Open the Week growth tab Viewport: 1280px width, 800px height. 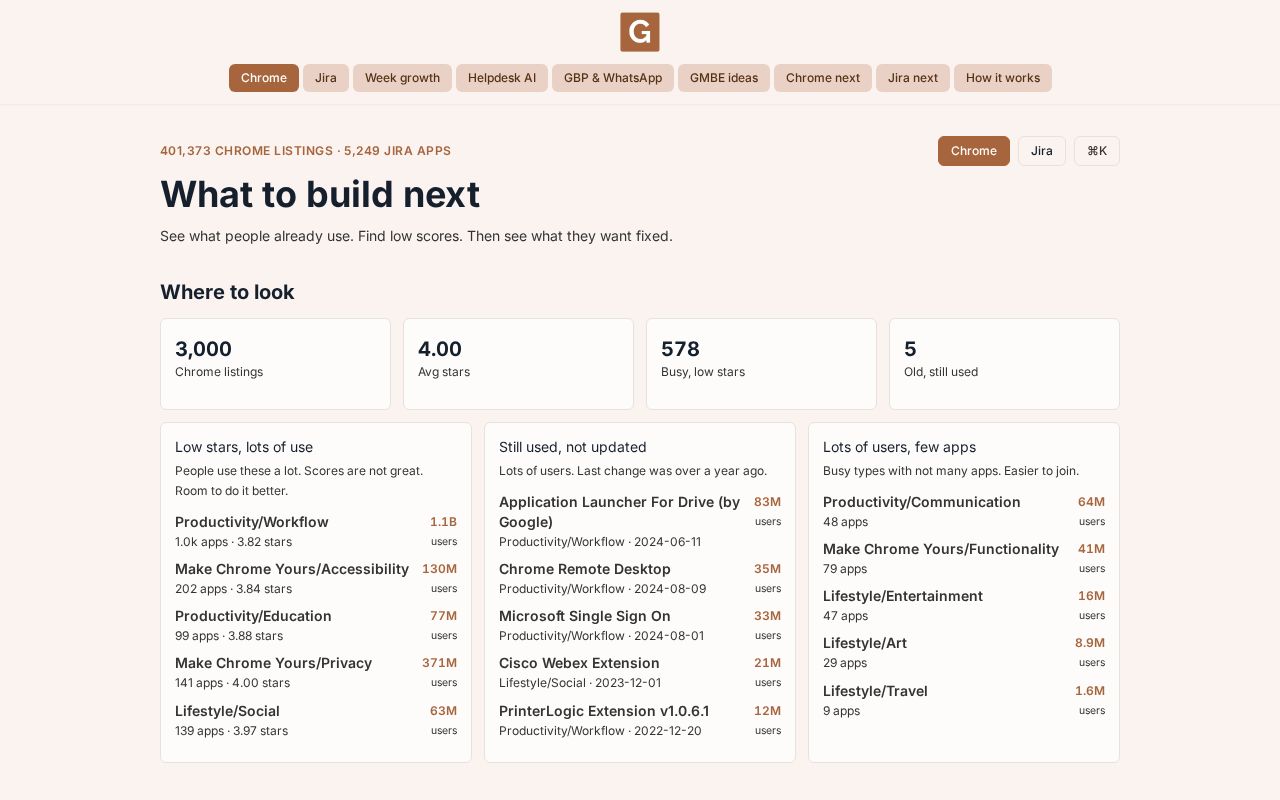pos(402,78)
